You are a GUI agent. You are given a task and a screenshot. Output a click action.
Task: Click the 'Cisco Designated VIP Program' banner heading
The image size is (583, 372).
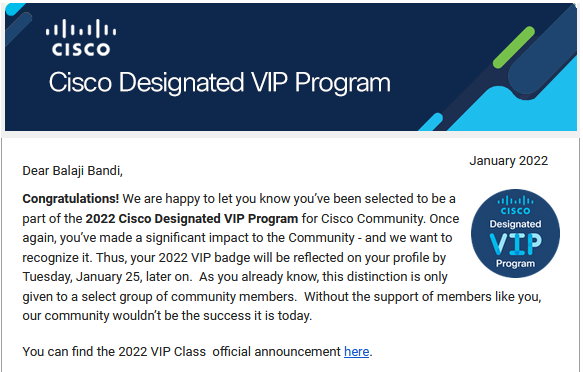[220, 83]
